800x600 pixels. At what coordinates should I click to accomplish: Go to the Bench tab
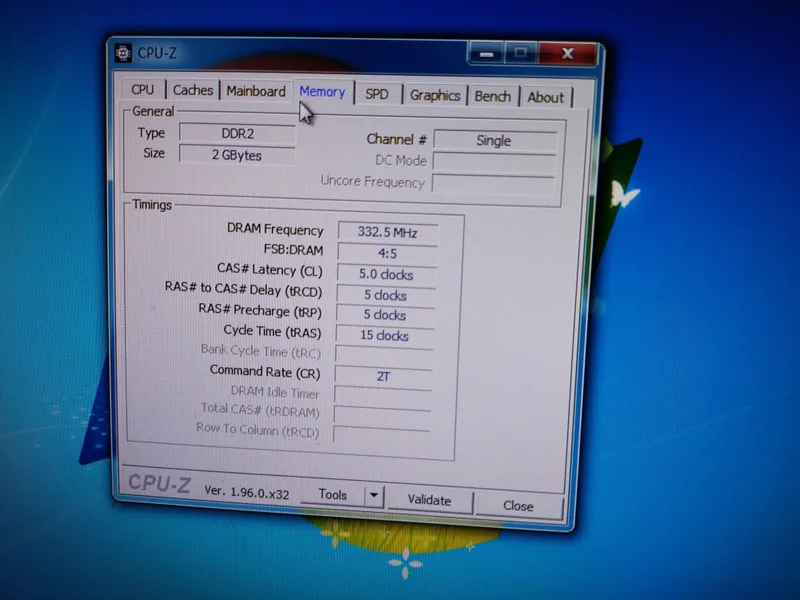[492, 96]
